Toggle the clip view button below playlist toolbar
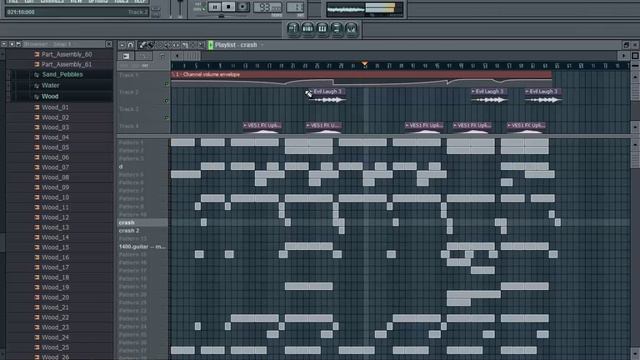This screenshot has width=640, height=360. tap(126, 56)
